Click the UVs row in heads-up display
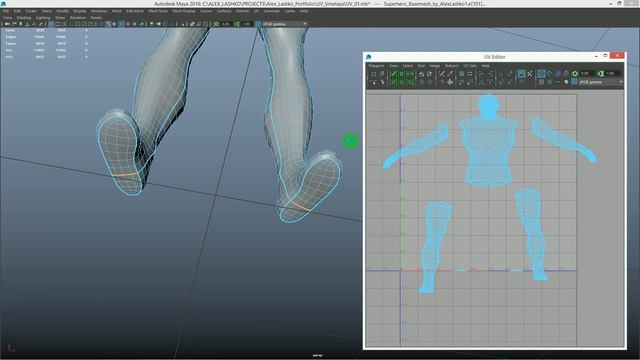This screenshot has height=360, width=640. point(46,57)
